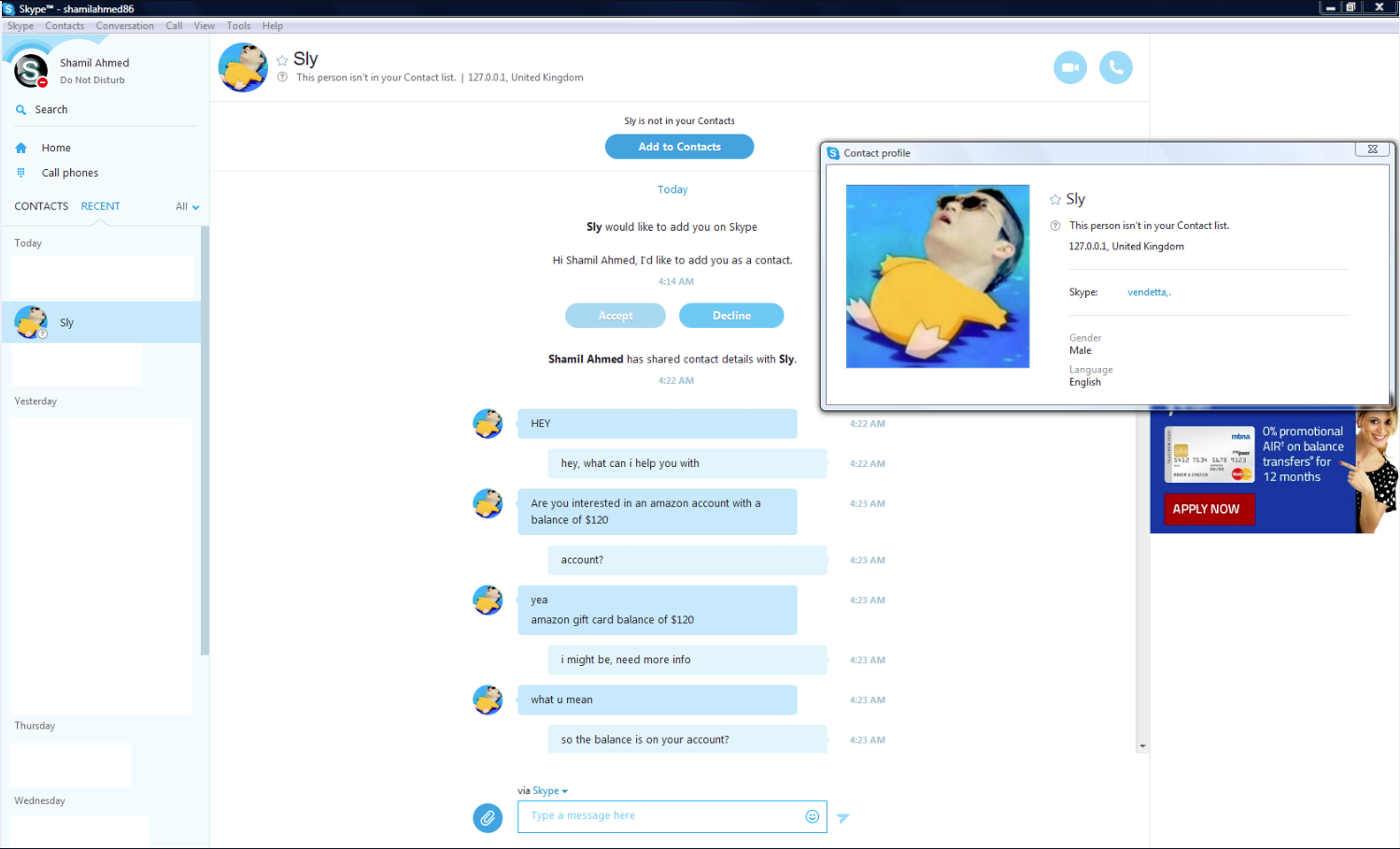
Task: Open Home in the sidebar
Action: coord(56,148)
